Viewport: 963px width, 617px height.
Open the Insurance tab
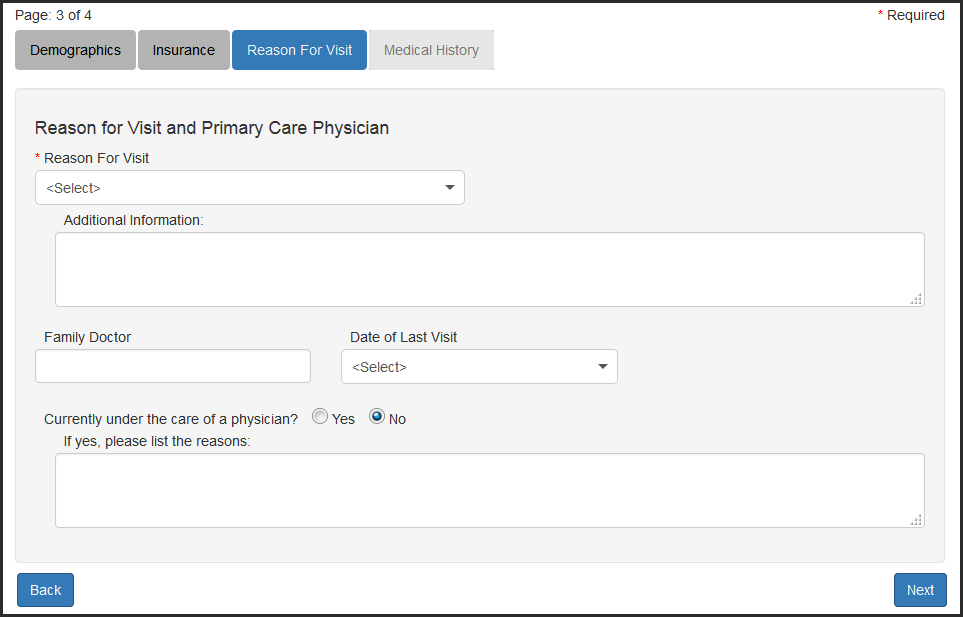[x=184, y=50]
